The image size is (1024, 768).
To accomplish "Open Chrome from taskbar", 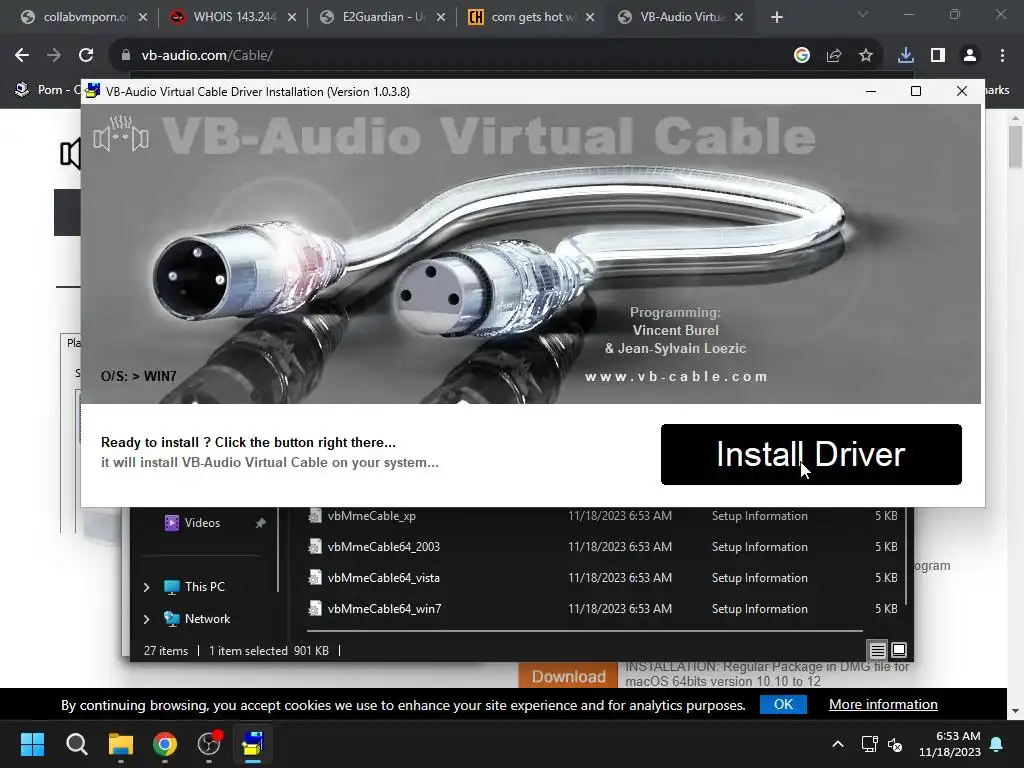I will (165, 744).
